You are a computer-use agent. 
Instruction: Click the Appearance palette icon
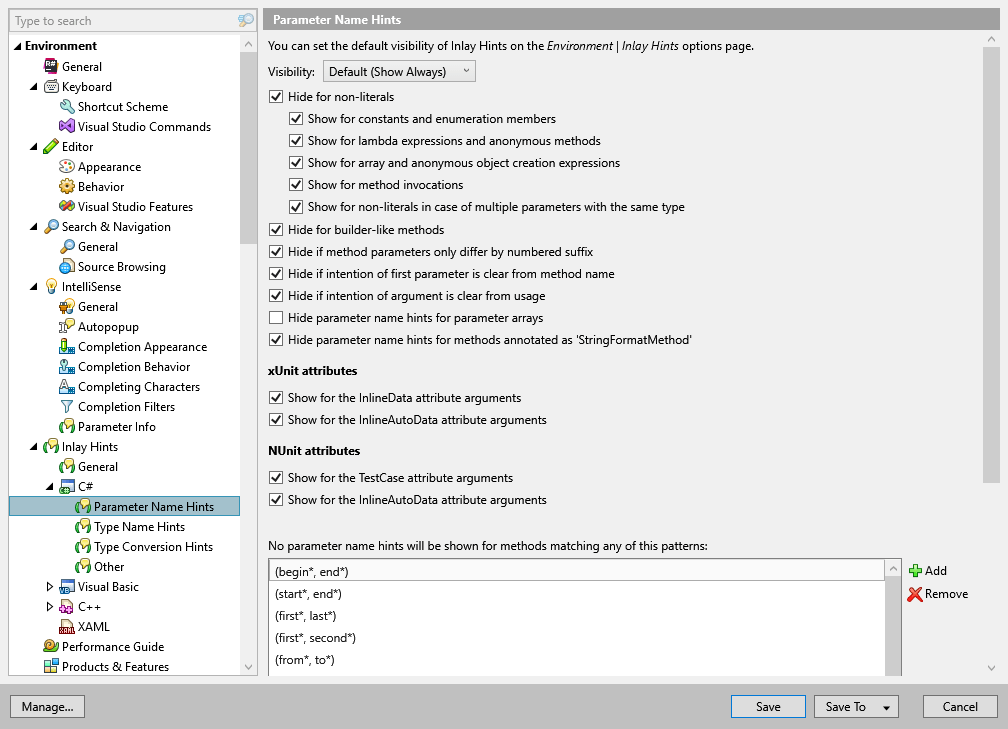67,166
